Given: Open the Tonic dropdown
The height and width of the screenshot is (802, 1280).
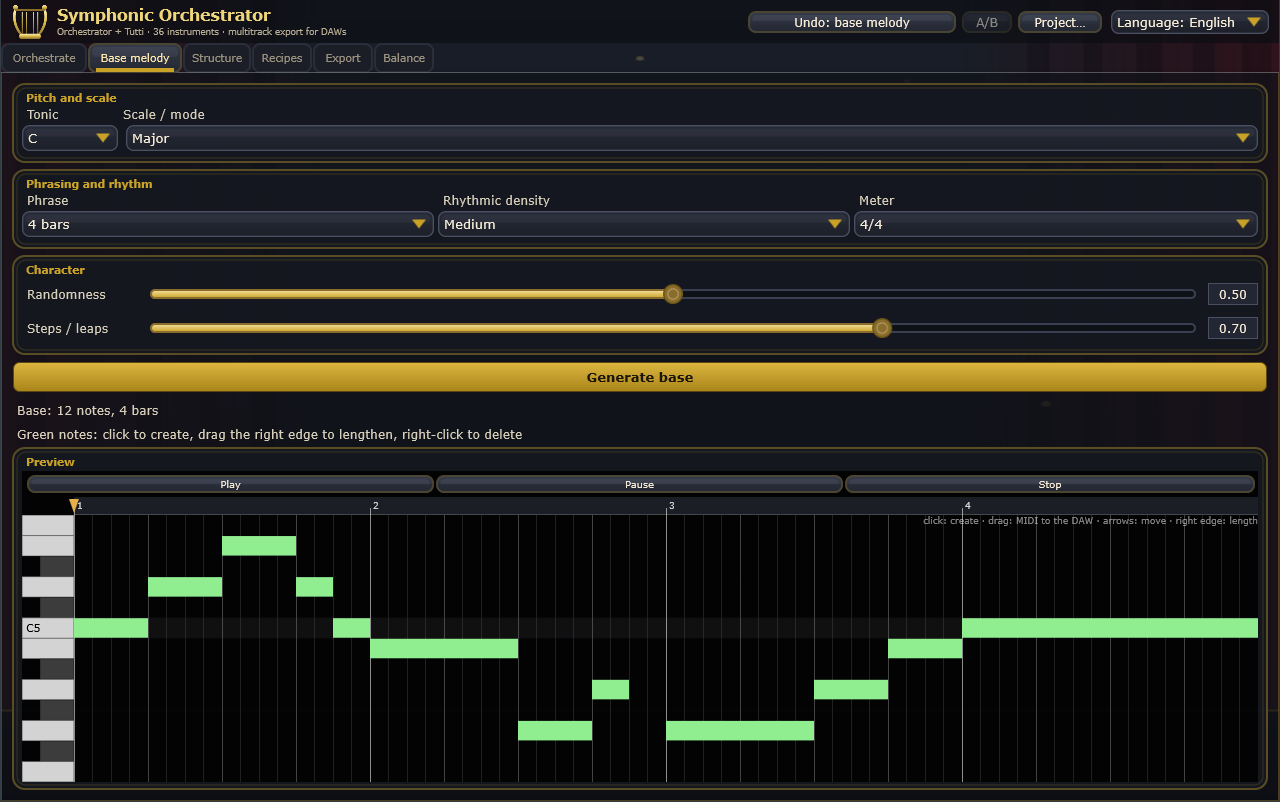Looking at the screenshot, I should (70, 139).
